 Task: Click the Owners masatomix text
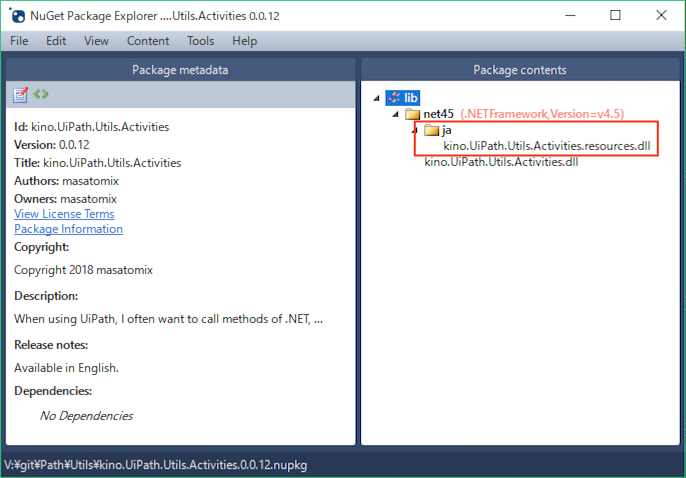(65, 199)
